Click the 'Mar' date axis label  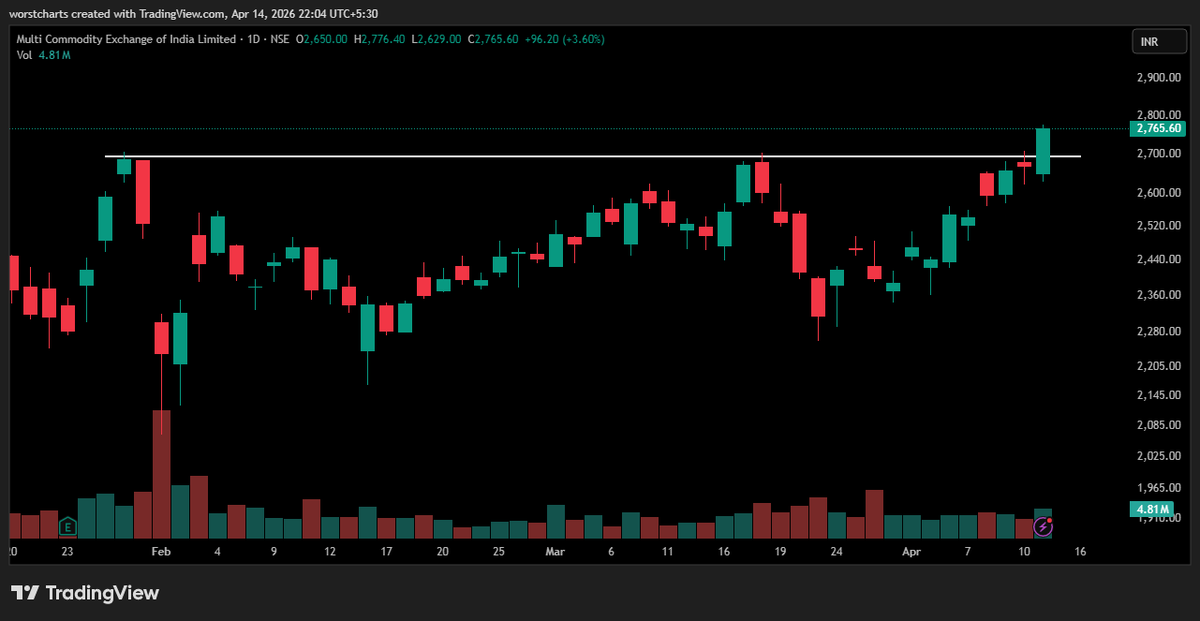point(555,551)
